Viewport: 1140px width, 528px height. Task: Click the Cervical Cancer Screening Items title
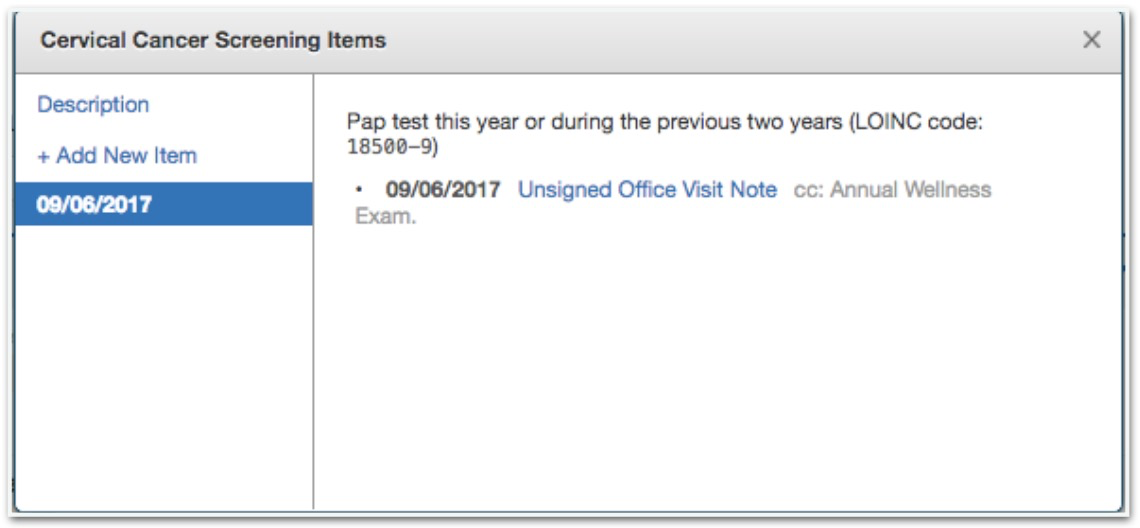(213, 40)
